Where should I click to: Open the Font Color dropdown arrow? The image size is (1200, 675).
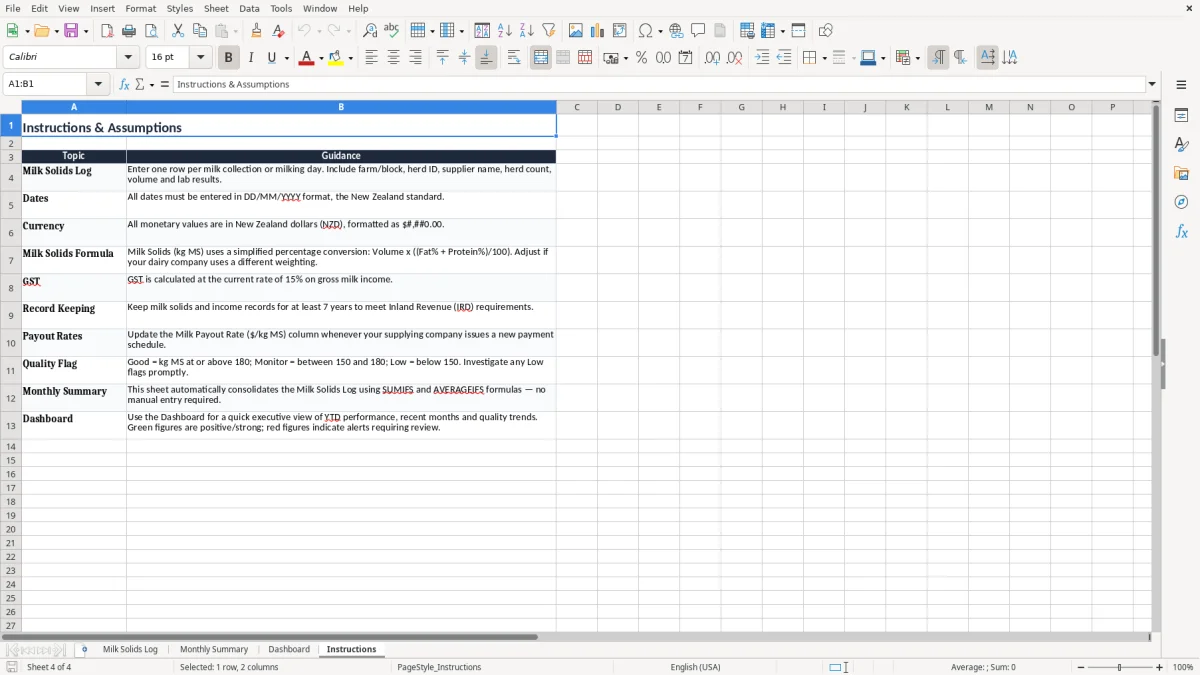321,58
